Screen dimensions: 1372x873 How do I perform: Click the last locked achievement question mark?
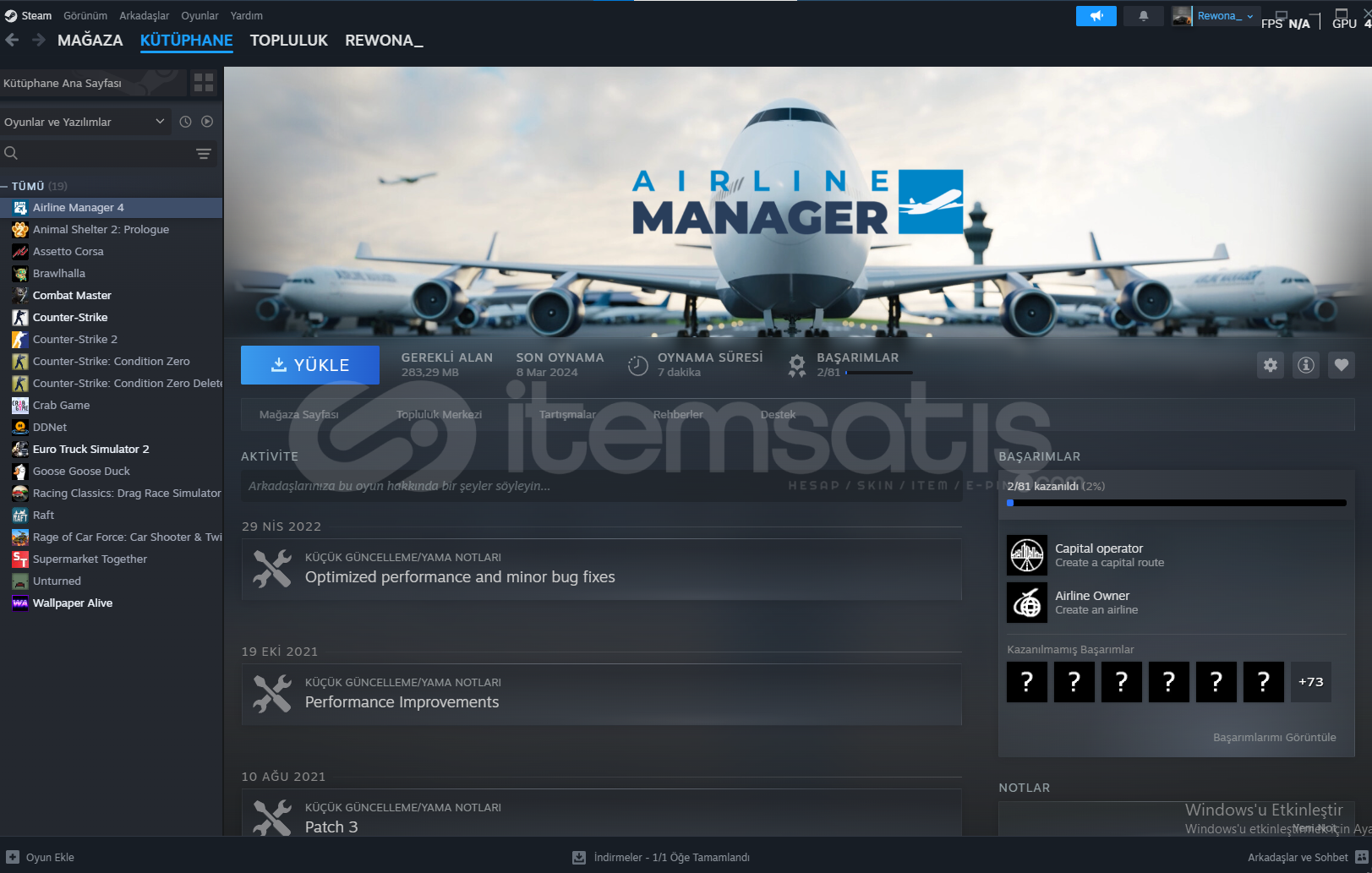(x=1264, y=682)
